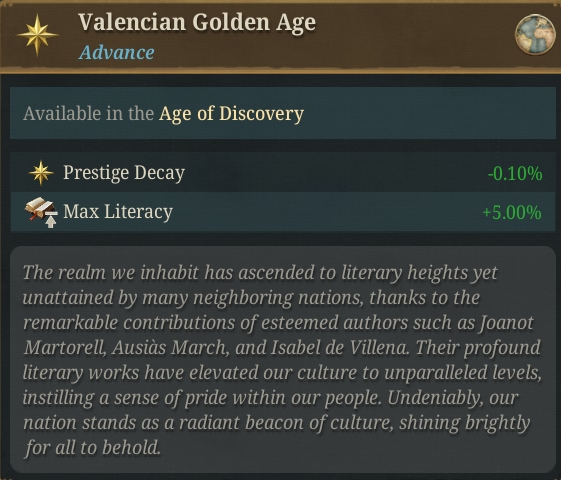Select the Valencian Golden Age title
Image resolution: width=561 pixels, height=480 pixels.
click(197, 23)
